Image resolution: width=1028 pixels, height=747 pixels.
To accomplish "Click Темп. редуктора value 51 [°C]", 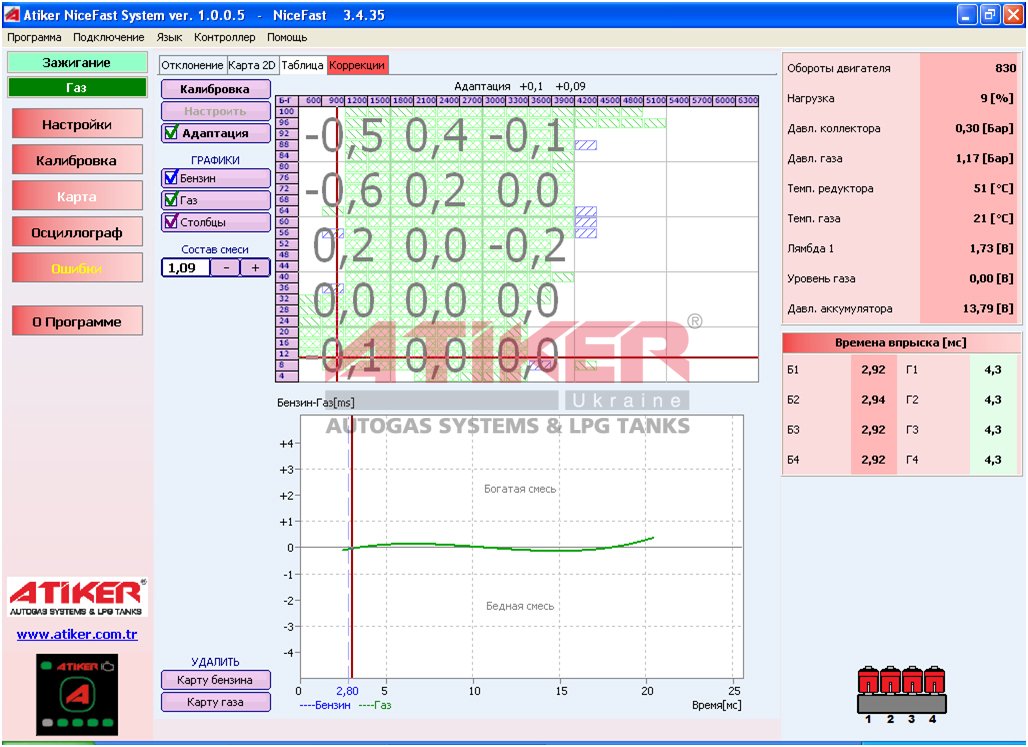I will [x=994, y=188].
